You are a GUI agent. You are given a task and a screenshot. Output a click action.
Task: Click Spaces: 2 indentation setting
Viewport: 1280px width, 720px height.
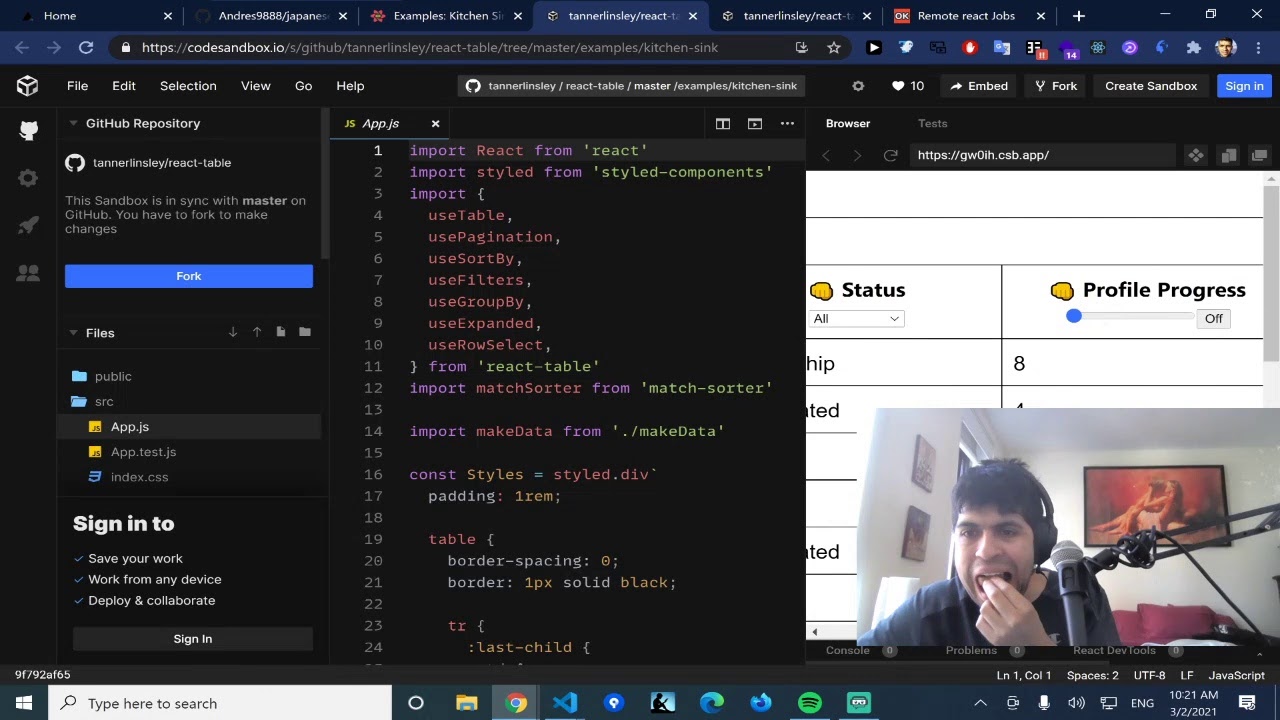[x=1092, y=675]
